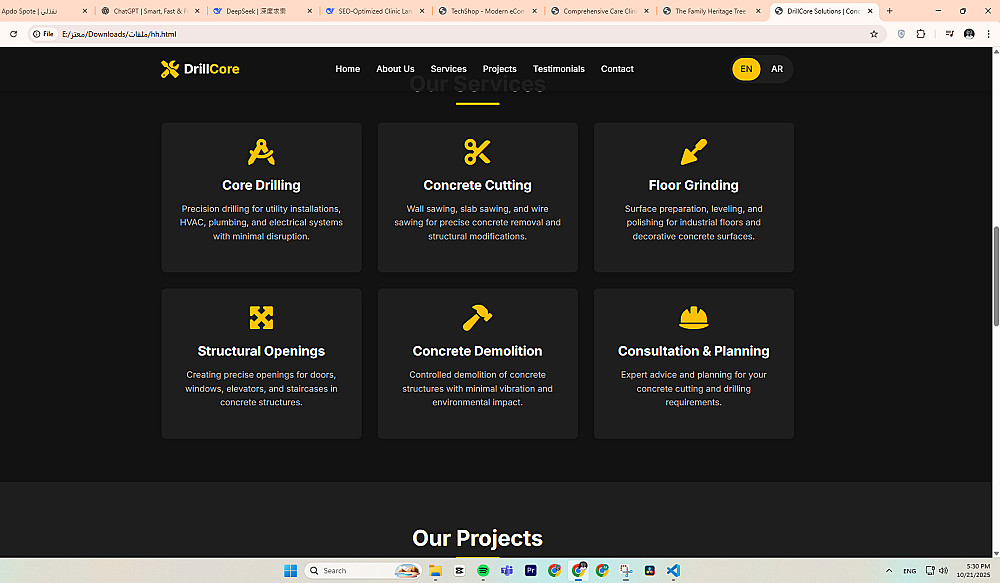Open File Explorer from the taskbar
Screen dimensions: 1000x583
435,570
